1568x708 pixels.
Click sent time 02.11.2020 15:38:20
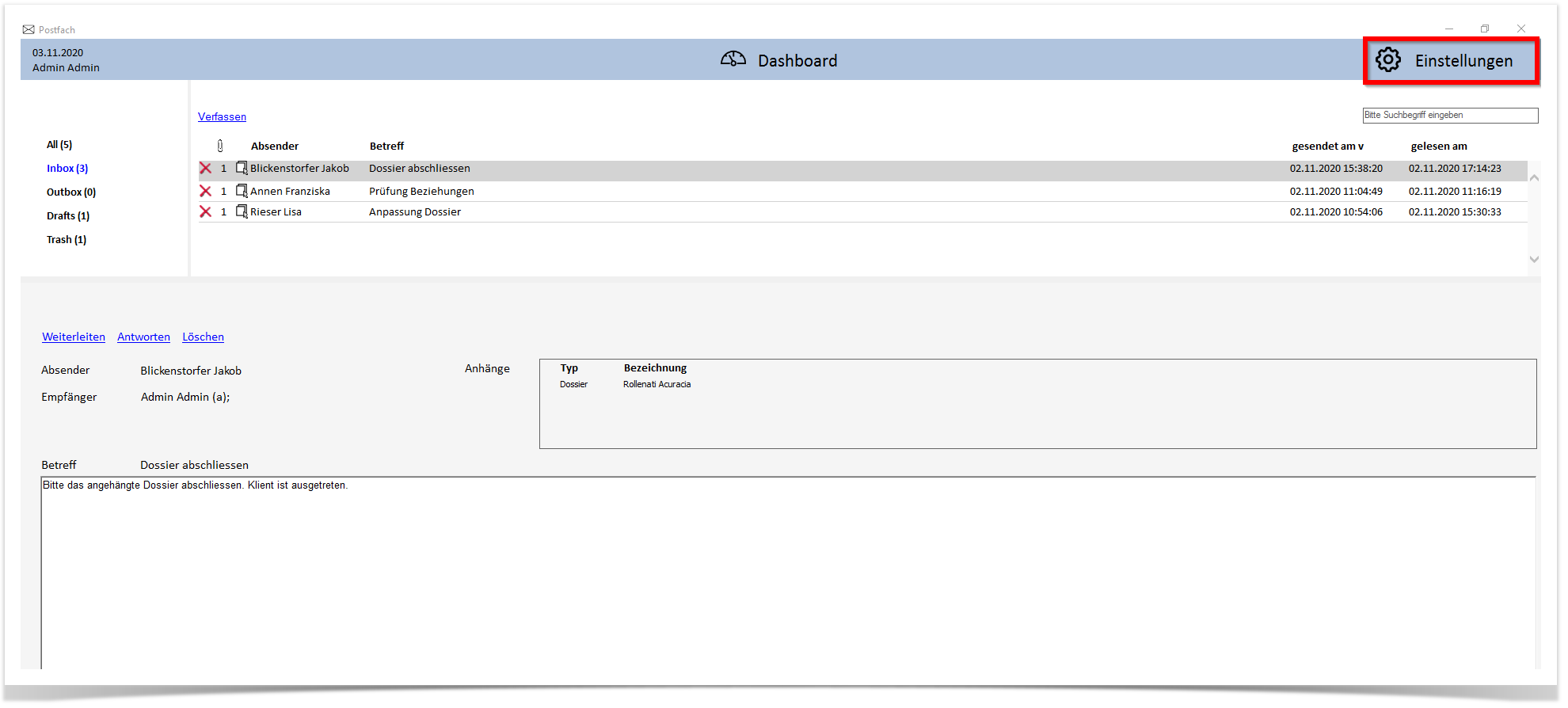pos(1336,169)
